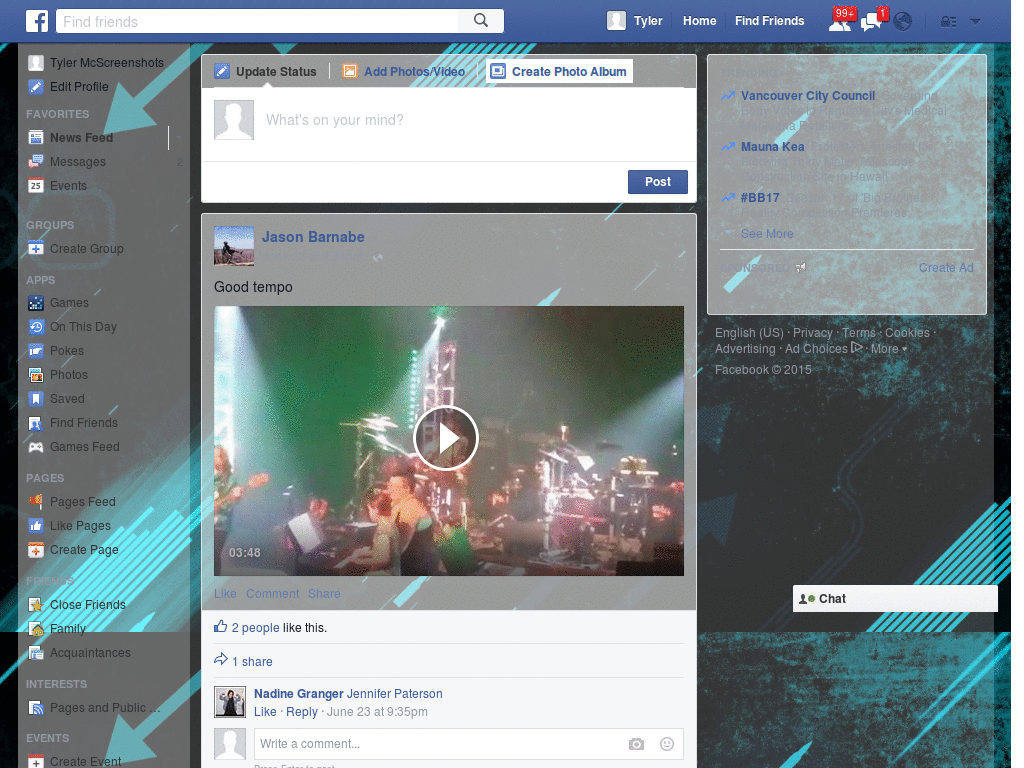Click the Find friends search field

257,22
